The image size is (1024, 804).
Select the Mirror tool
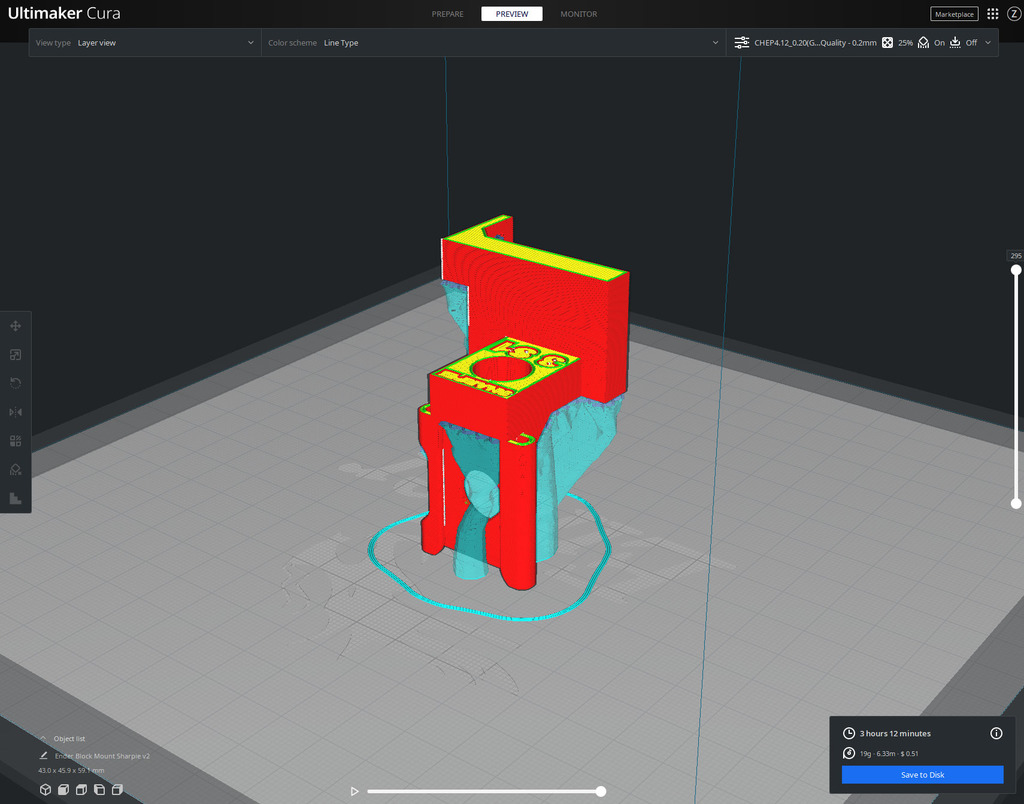point(15,411)
